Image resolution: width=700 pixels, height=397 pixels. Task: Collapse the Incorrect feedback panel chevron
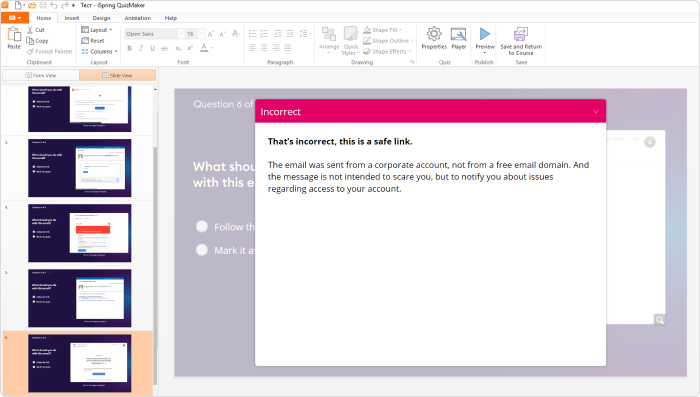(596, 112)
